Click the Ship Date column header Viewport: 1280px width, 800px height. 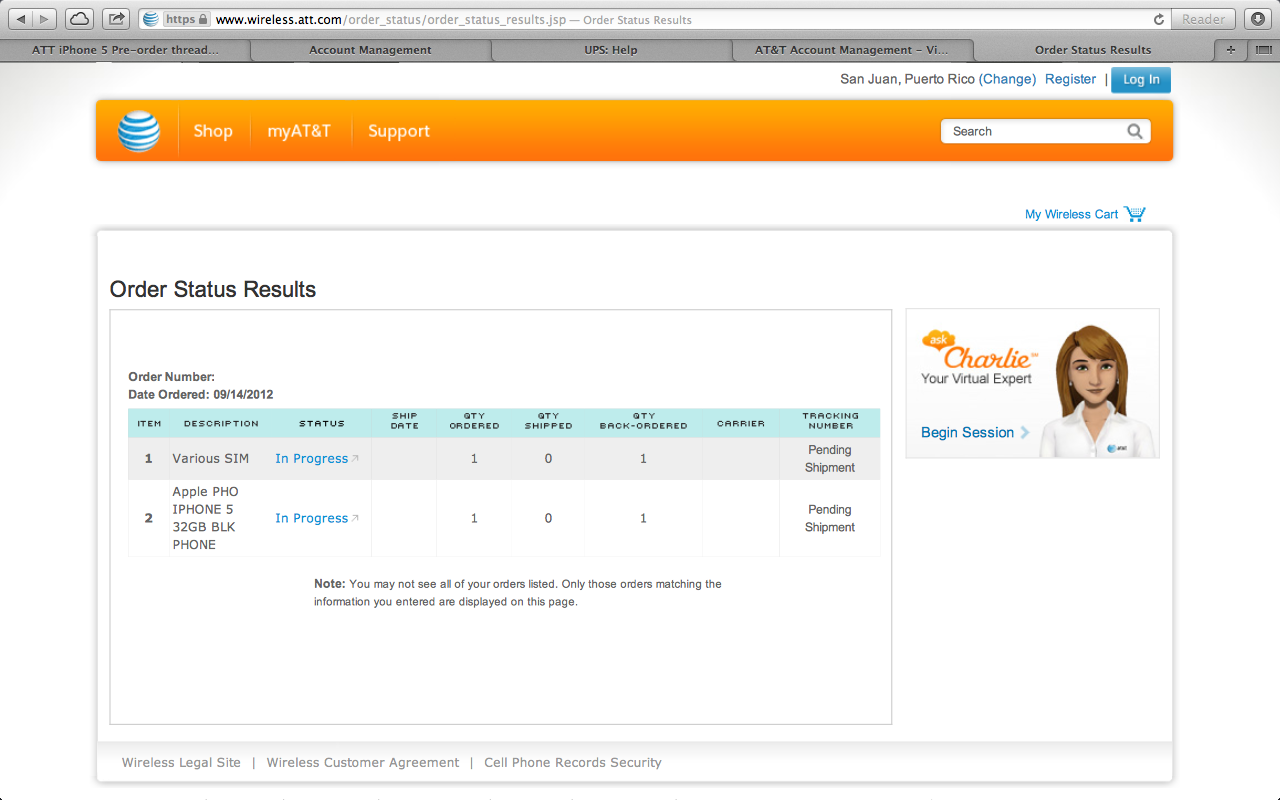point(404,421)
